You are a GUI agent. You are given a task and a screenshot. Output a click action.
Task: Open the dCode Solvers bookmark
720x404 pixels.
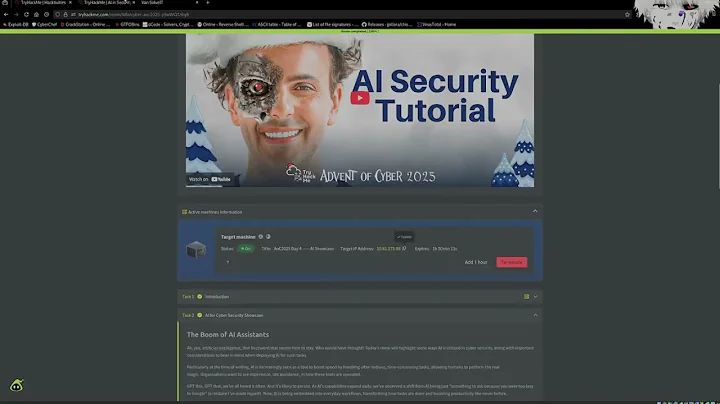pos(168,25)
